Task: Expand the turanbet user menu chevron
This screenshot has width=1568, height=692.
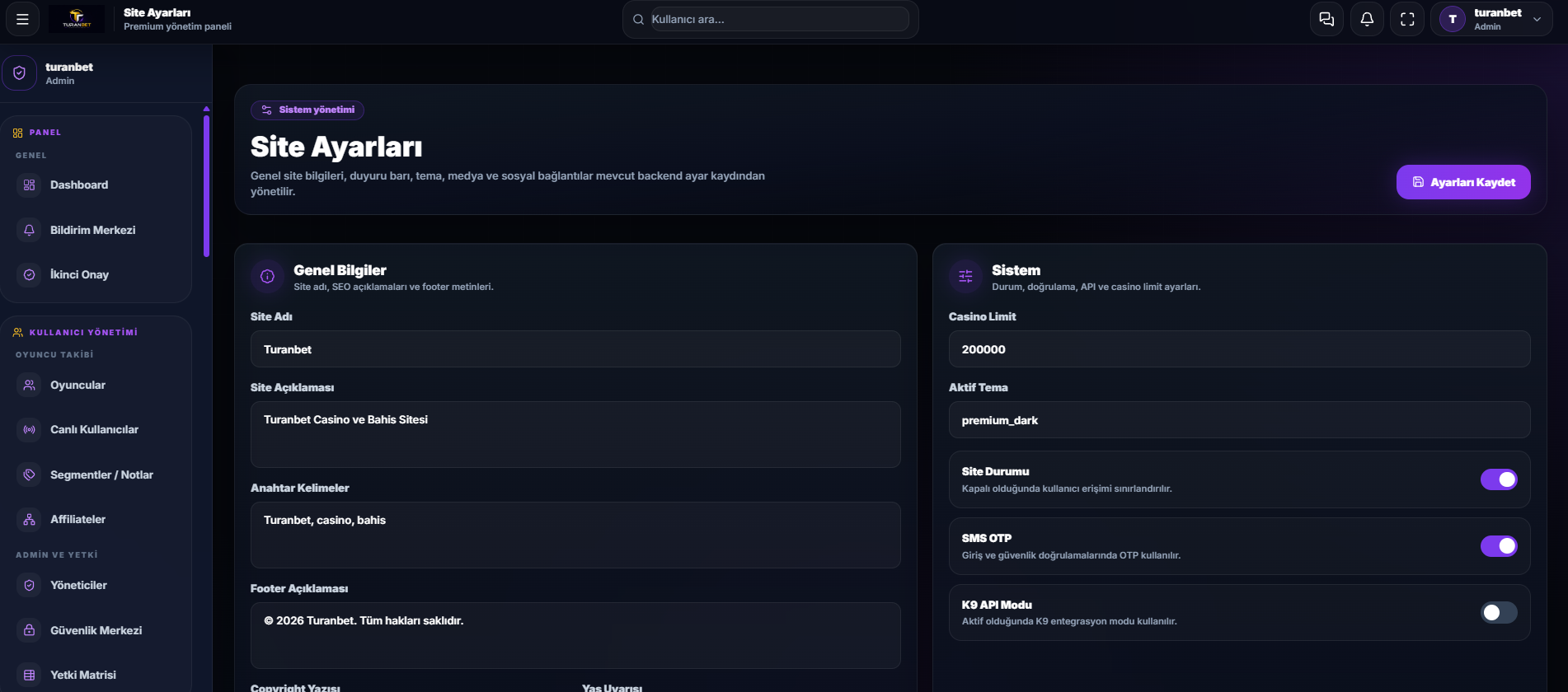Action: (1537, 20)
